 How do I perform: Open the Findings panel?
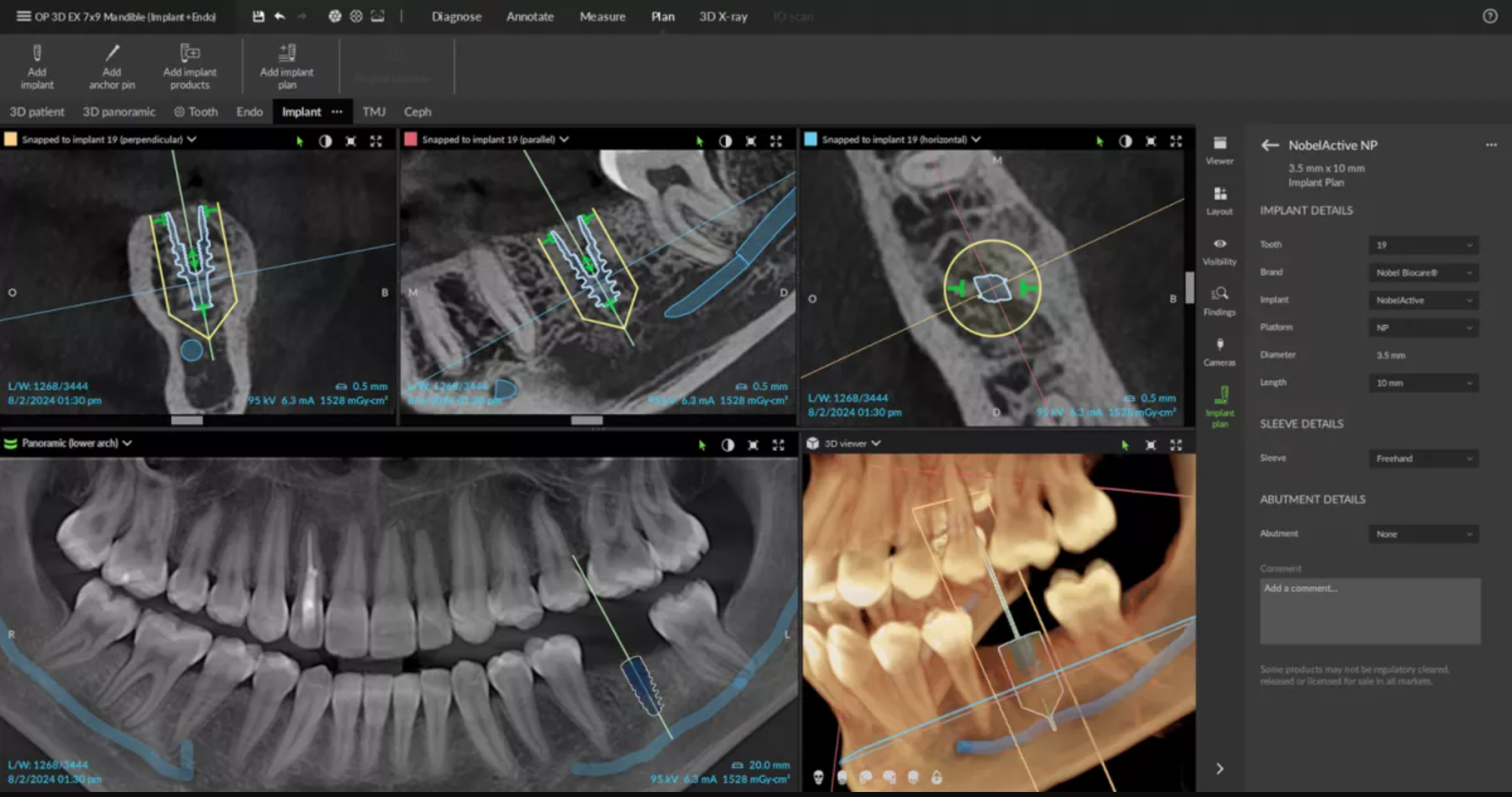(x=1220, y=301)
